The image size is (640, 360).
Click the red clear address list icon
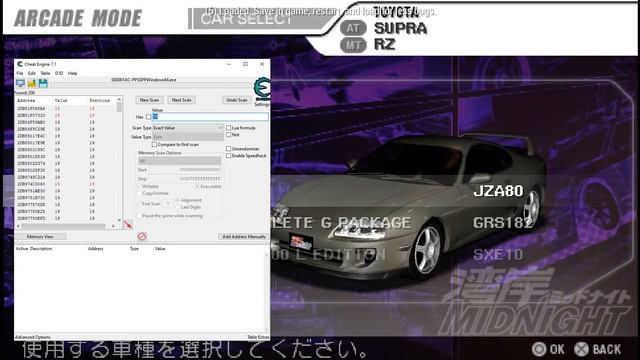click(x=142, y=236)
